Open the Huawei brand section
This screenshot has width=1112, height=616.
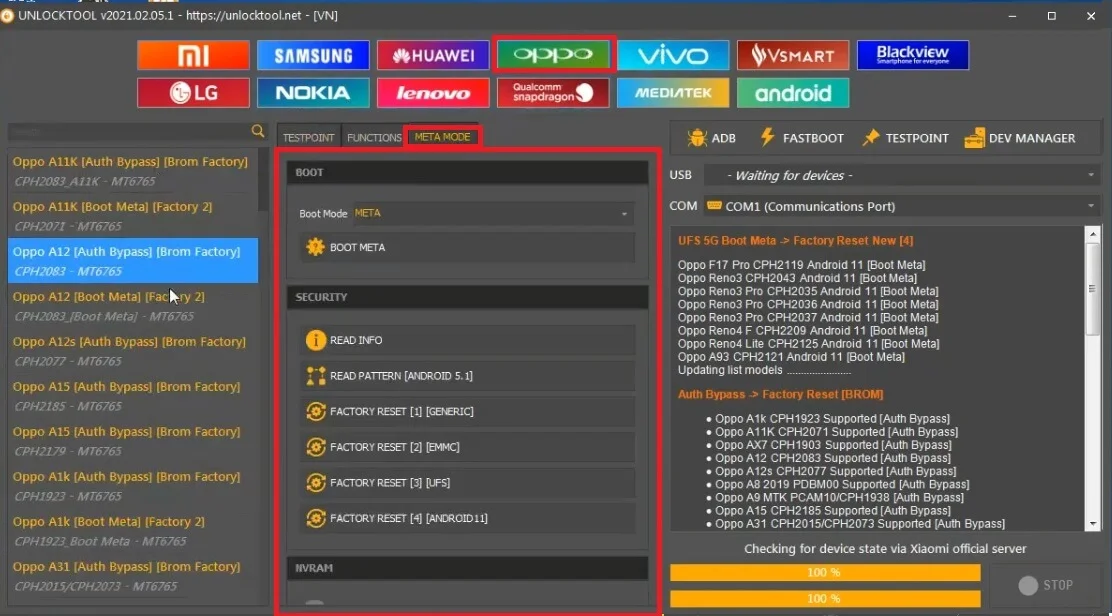(433, 55)
